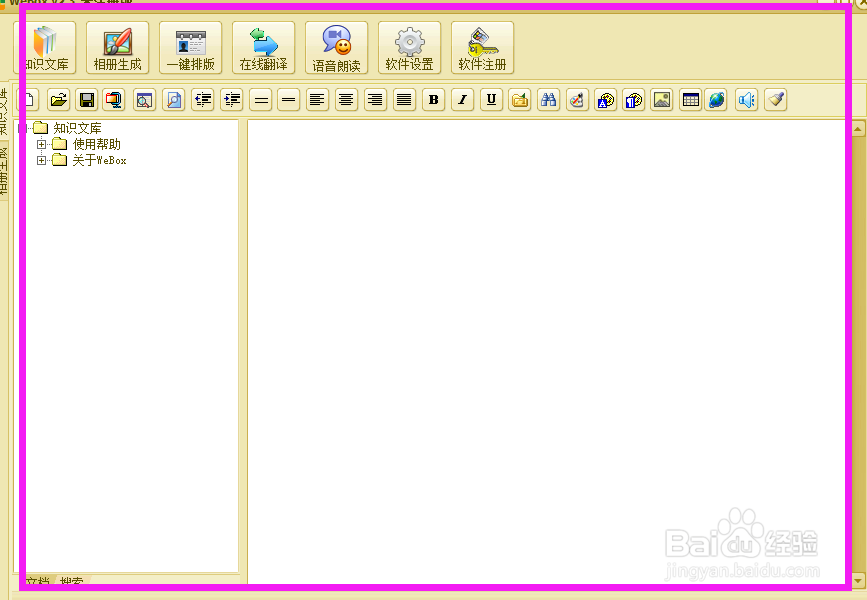
Task: Toggle underline formatting
Action: pos(491,100)
